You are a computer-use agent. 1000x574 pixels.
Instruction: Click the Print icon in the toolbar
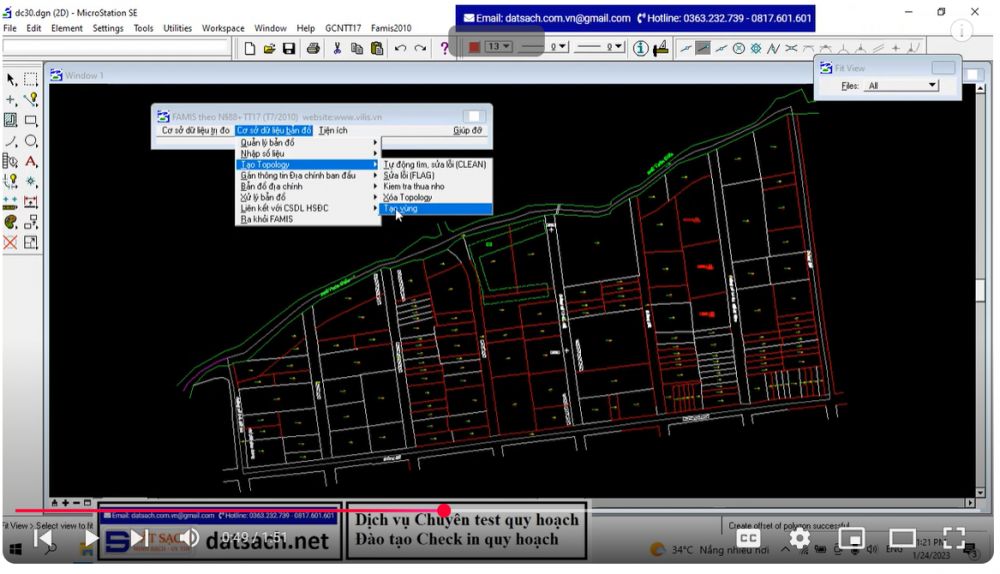[x=313, y=48]
